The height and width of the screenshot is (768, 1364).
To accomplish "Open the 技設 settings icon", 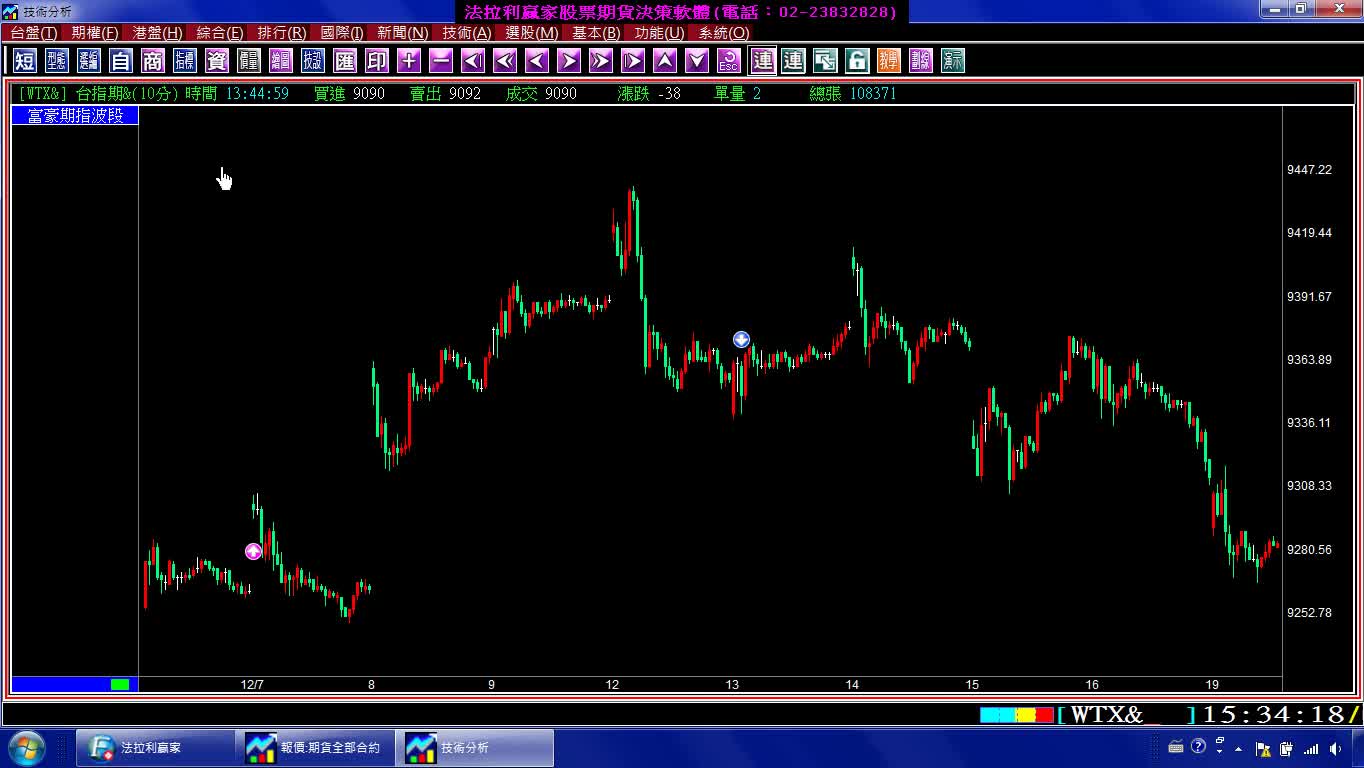I will 313,61.
